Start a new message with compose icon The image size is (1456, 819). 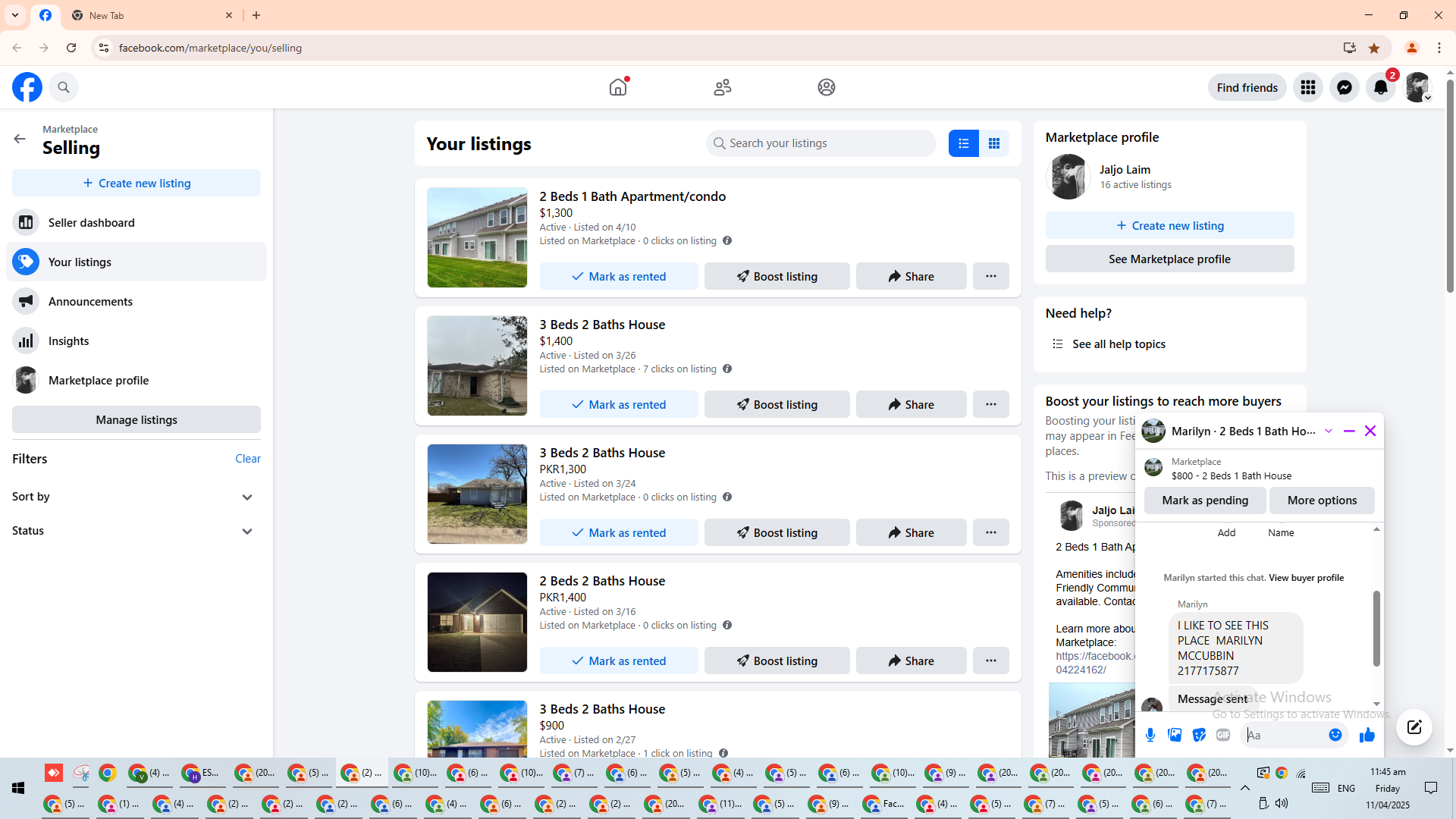[x=1414, y=727]
